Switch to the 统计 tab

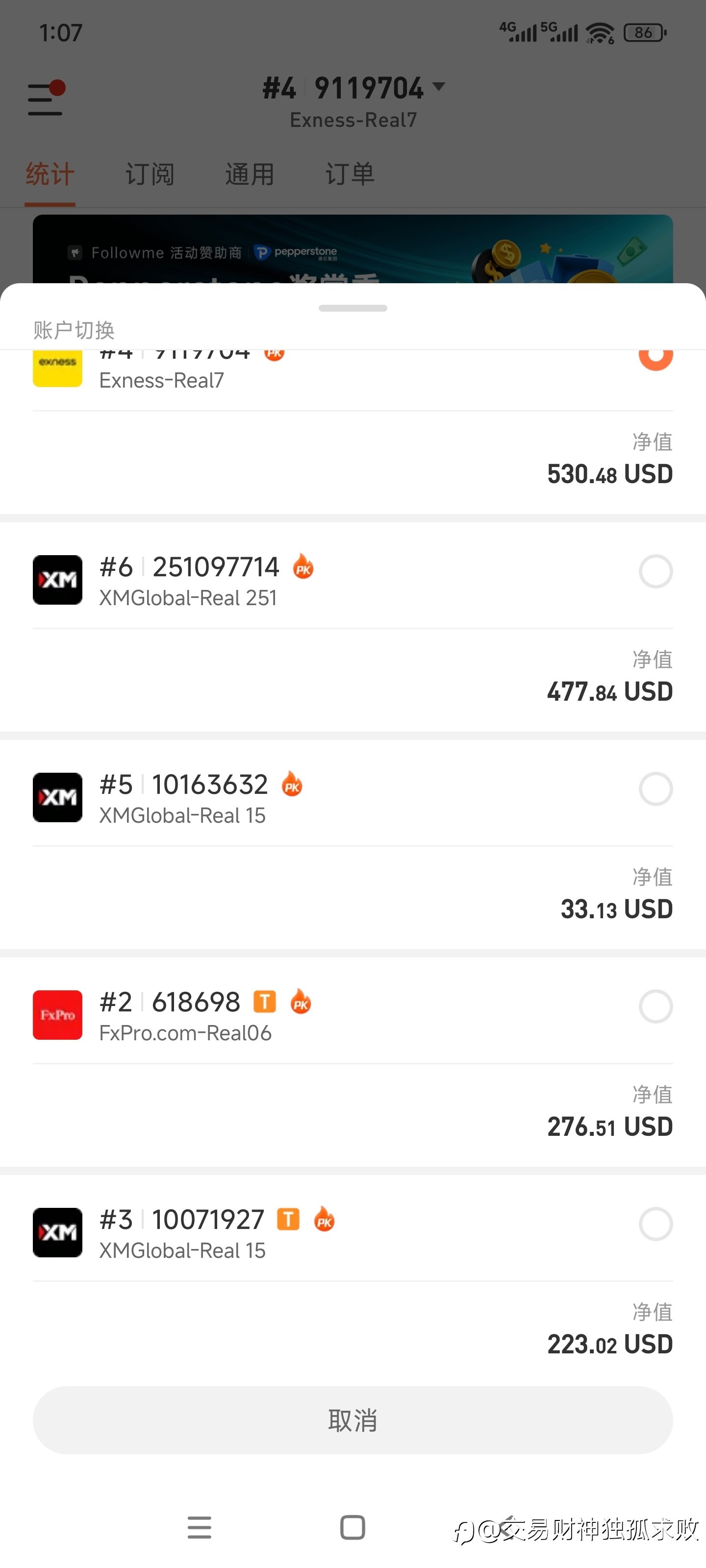point(50,175)
